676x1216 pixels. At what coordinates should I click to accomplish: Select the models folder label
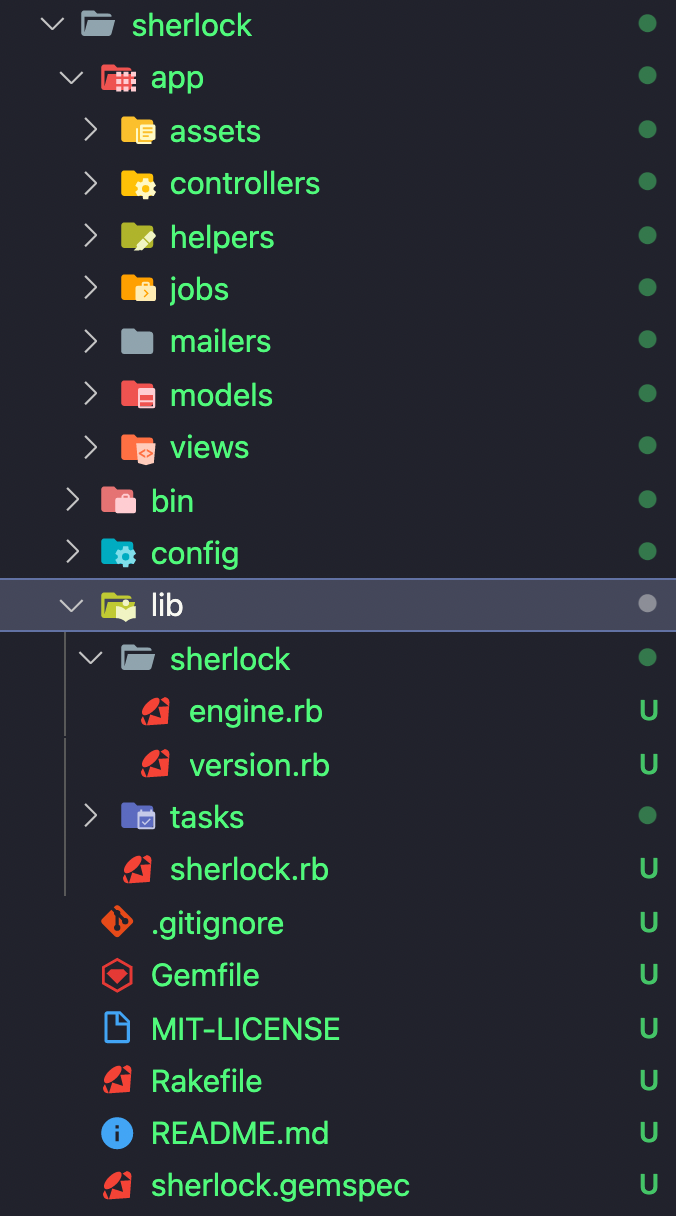coord(221,395)
